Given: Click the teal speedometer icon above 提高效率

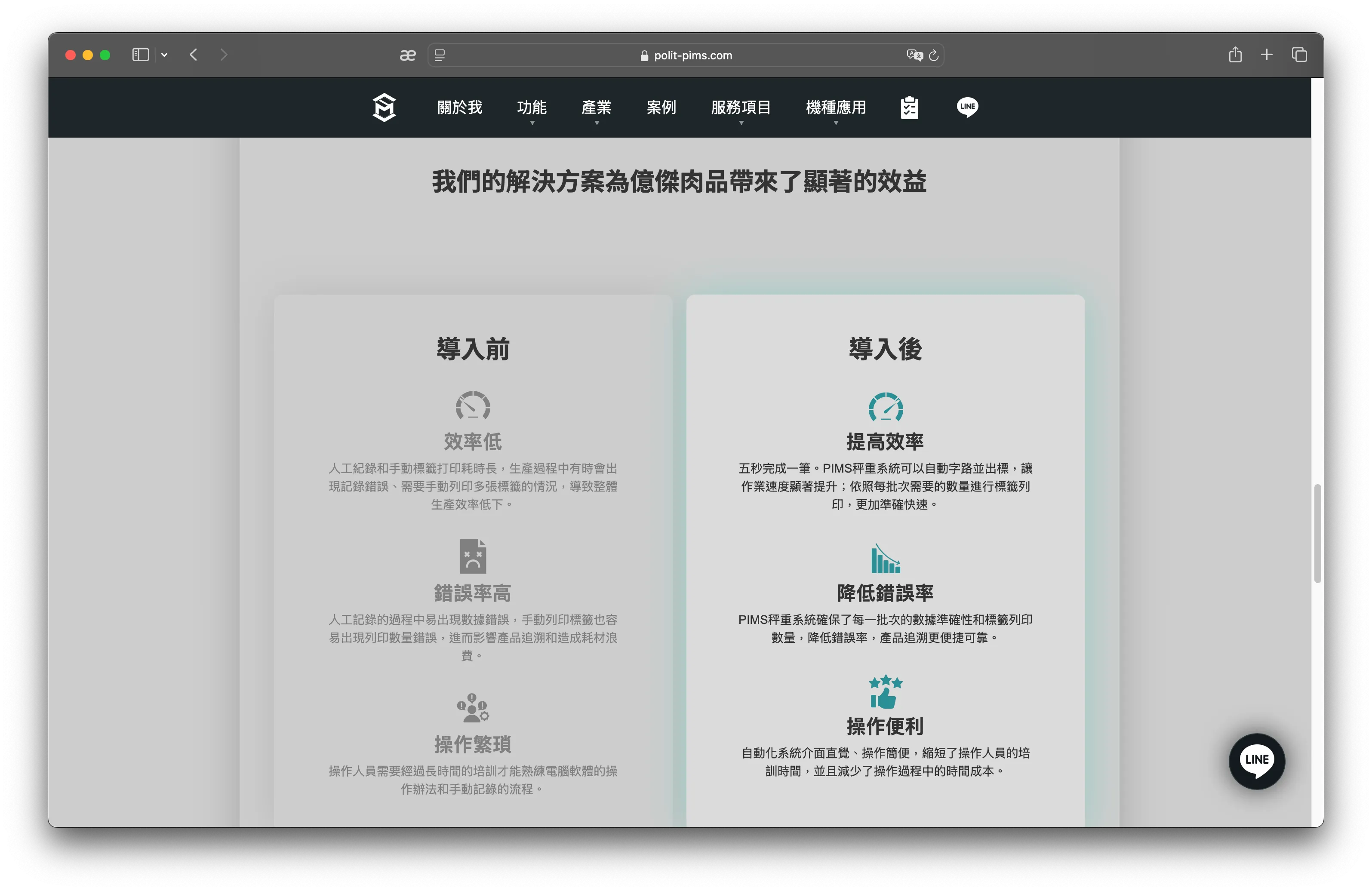Looking at the screenshot, I should (886, 407).
